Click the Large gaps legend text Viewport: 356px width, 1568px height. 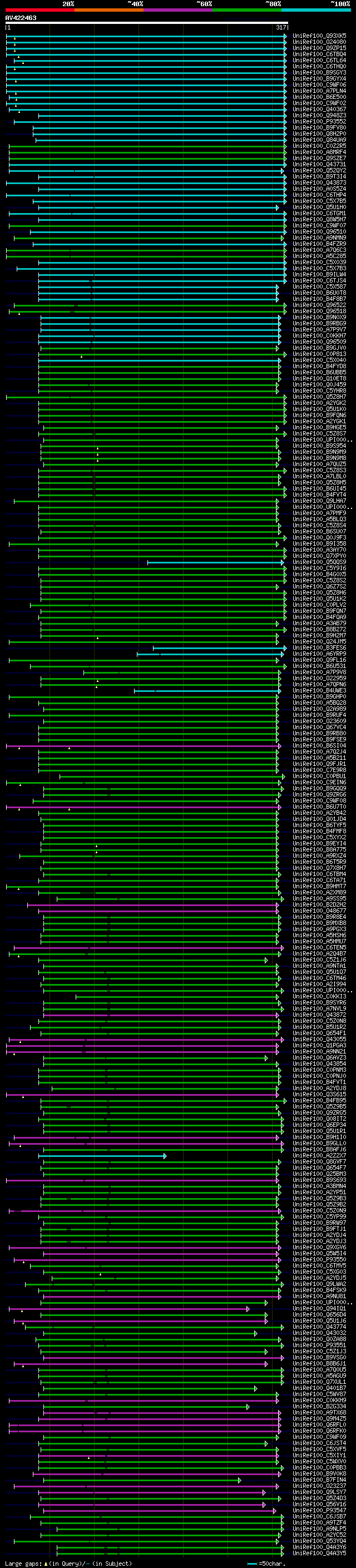[68, 1563]
